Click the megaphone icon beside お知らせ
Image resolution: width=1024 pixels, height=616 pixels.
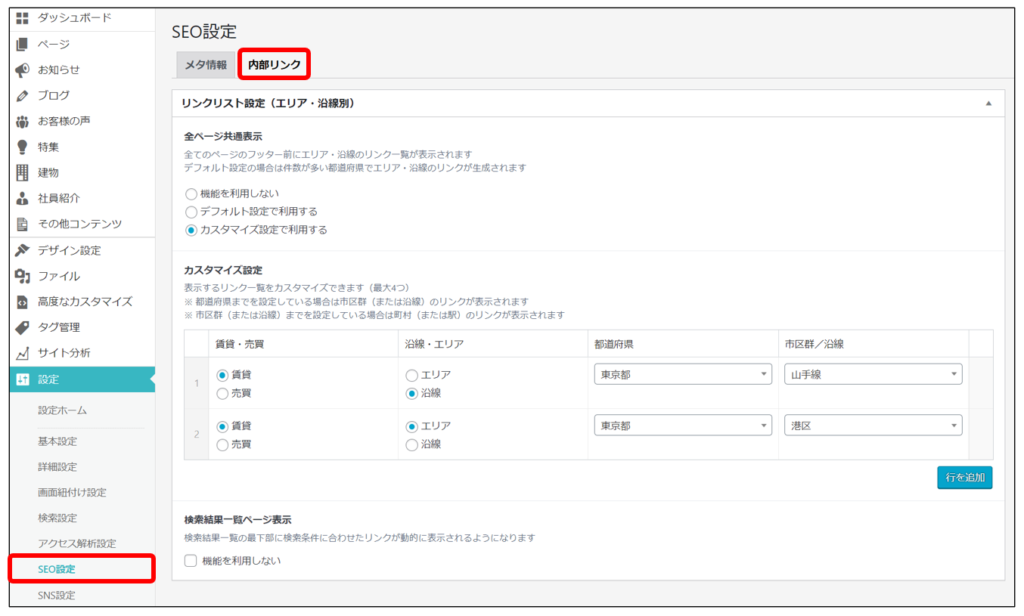pyautogui.click(x=22, y=69)
